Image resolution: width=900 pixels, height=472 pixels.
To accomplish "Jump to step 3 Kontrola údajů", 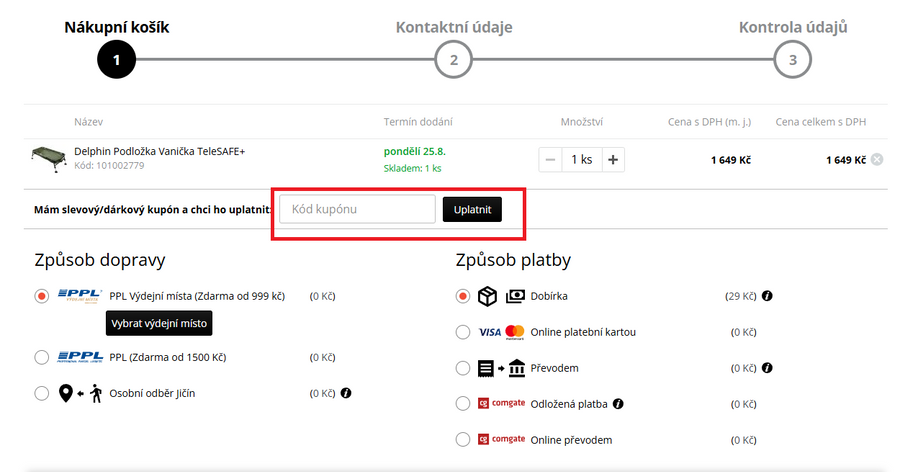I will (792, 59).
